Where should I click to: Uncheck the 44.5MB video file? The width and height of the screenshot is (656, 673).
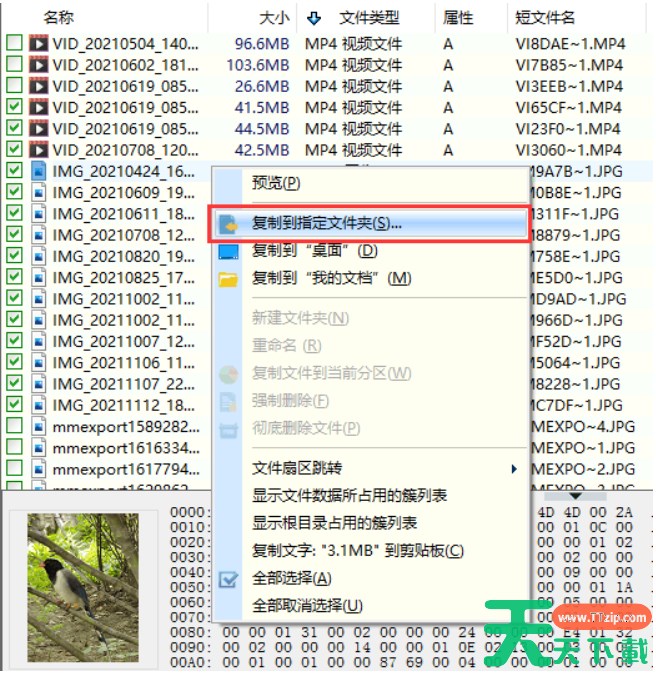[x=15, y=128]
